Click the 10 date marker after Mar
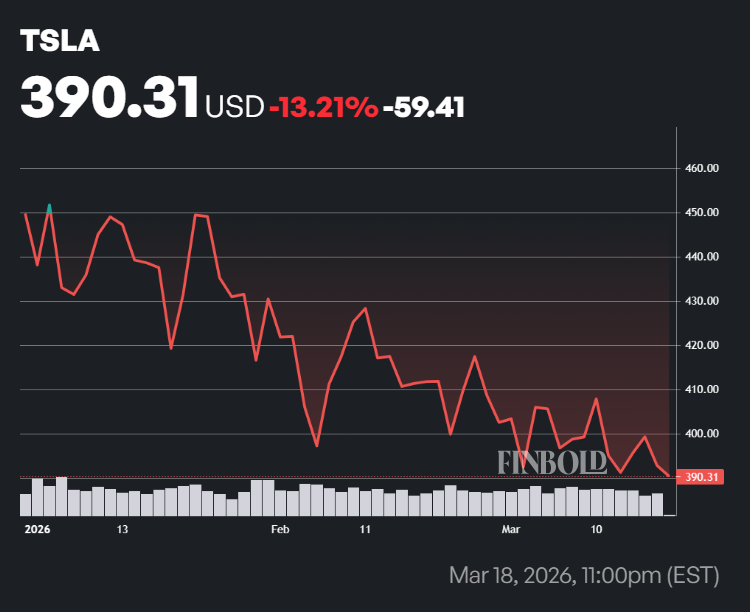The width and height of the screenshot is (750, 612). (x=596, y=528)
